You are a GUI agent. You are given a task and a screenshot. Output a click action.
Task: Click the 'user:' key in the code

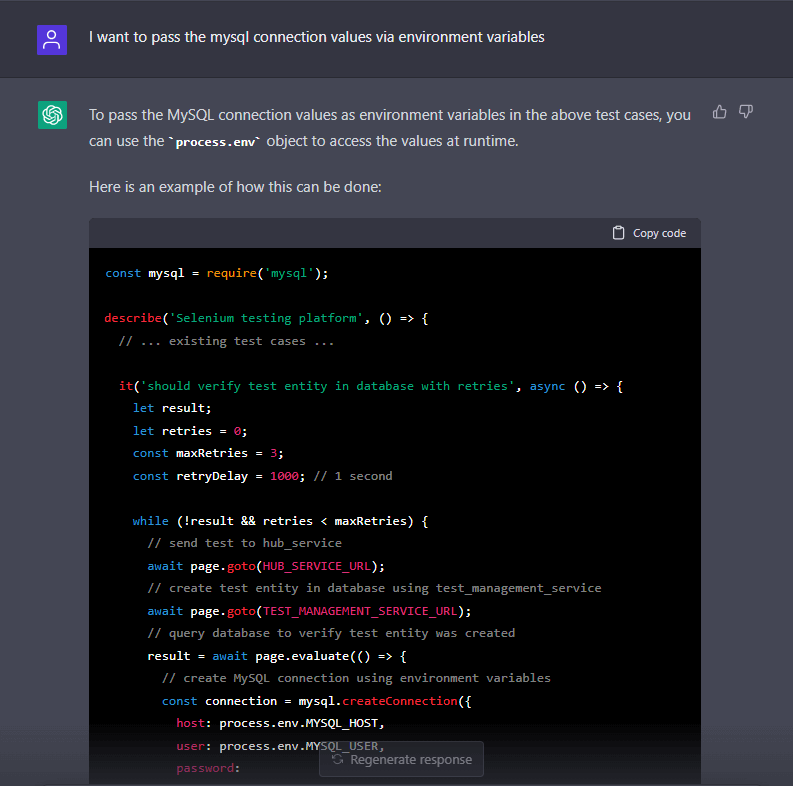(x=193, y=747)
